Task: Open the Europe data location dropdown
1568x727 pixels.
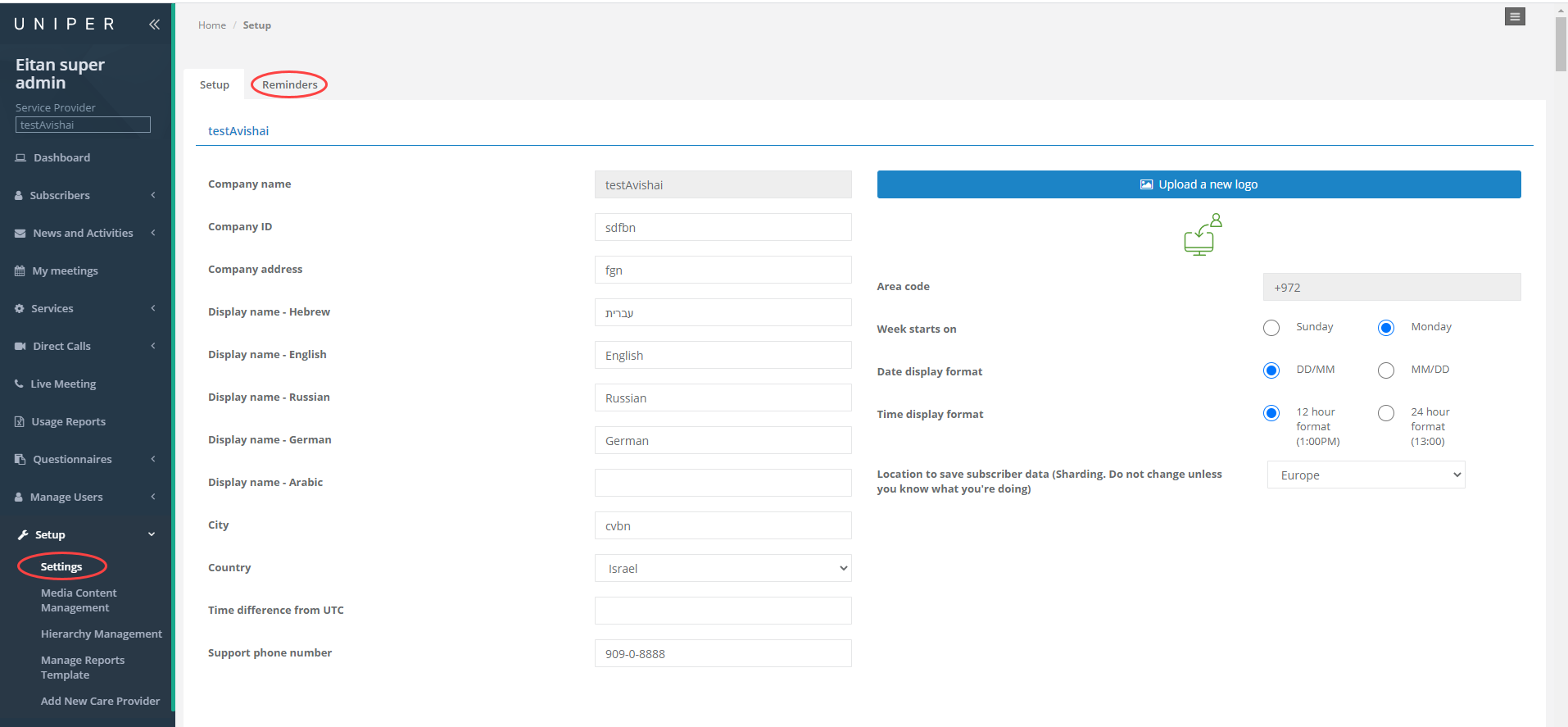Action: (x=1366, y=475)
